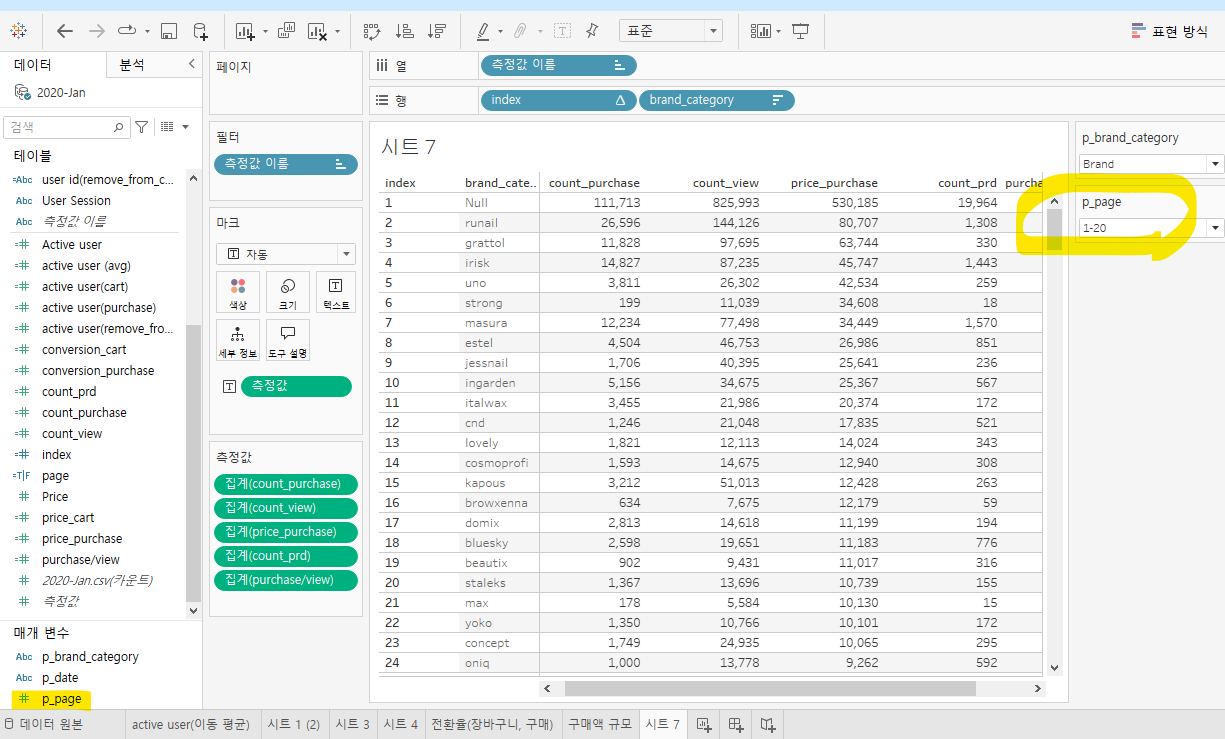Open sheet tab 시트 1 (2)
This screenshot has height=739, width=1225.
tap(293, 725)
